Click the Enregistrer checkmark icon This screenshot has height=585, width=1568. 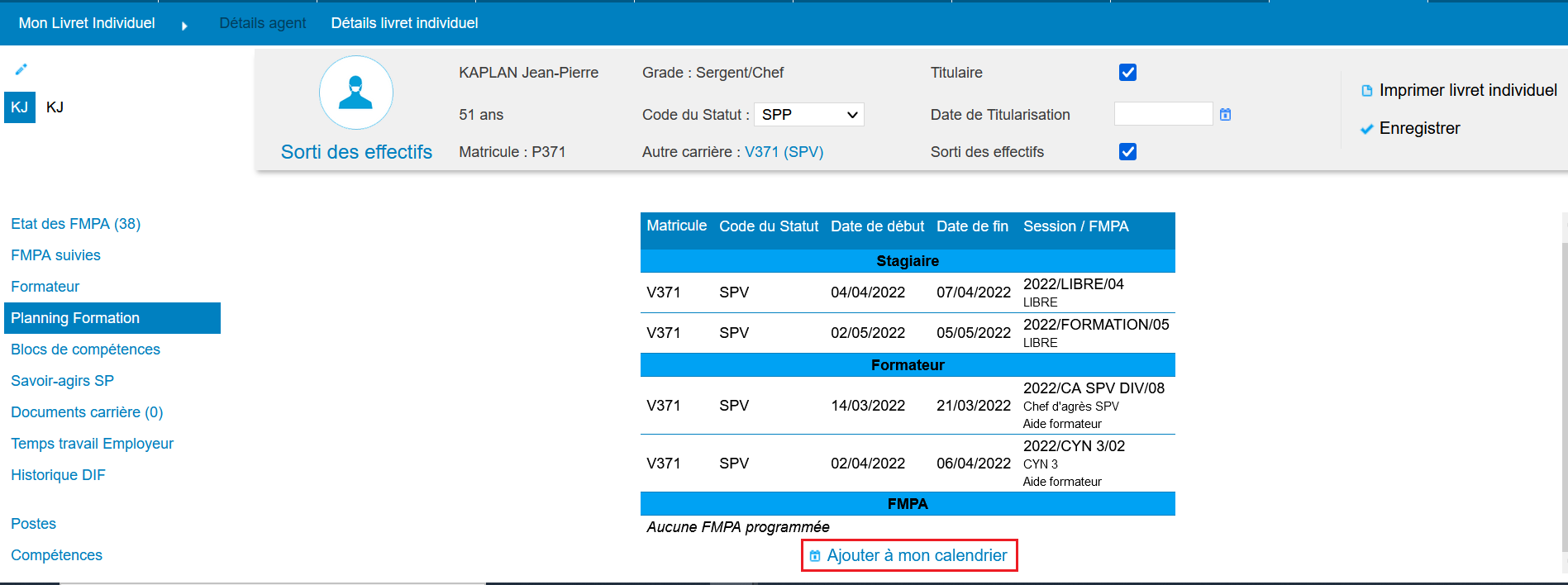(1366, 129)
